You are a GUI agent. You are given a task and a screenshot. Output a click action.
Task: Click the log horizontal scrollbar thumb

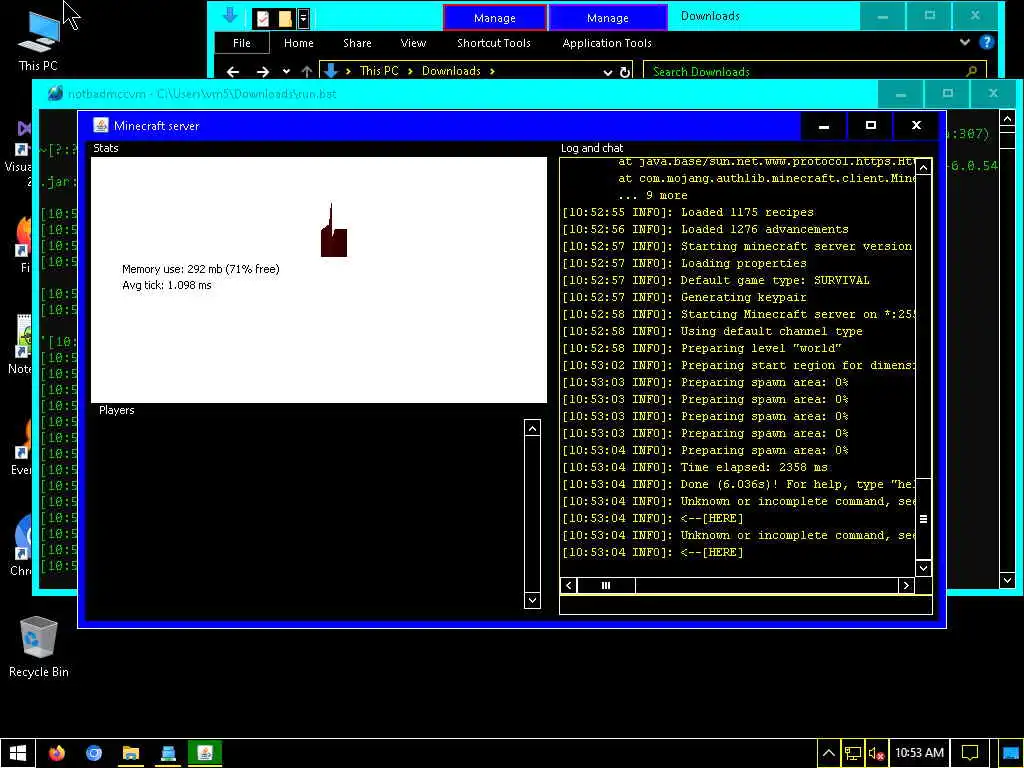[x=605, y=585]
